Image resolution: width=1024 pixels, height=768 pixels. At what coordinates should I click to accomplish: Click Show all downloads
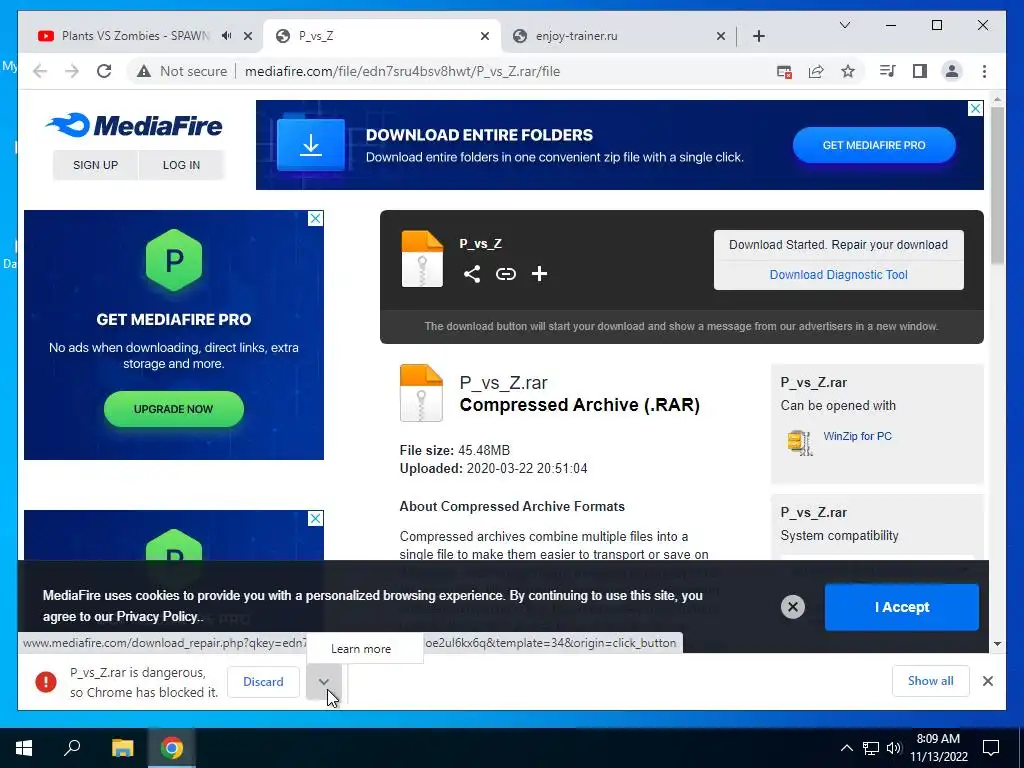point(931,681)
